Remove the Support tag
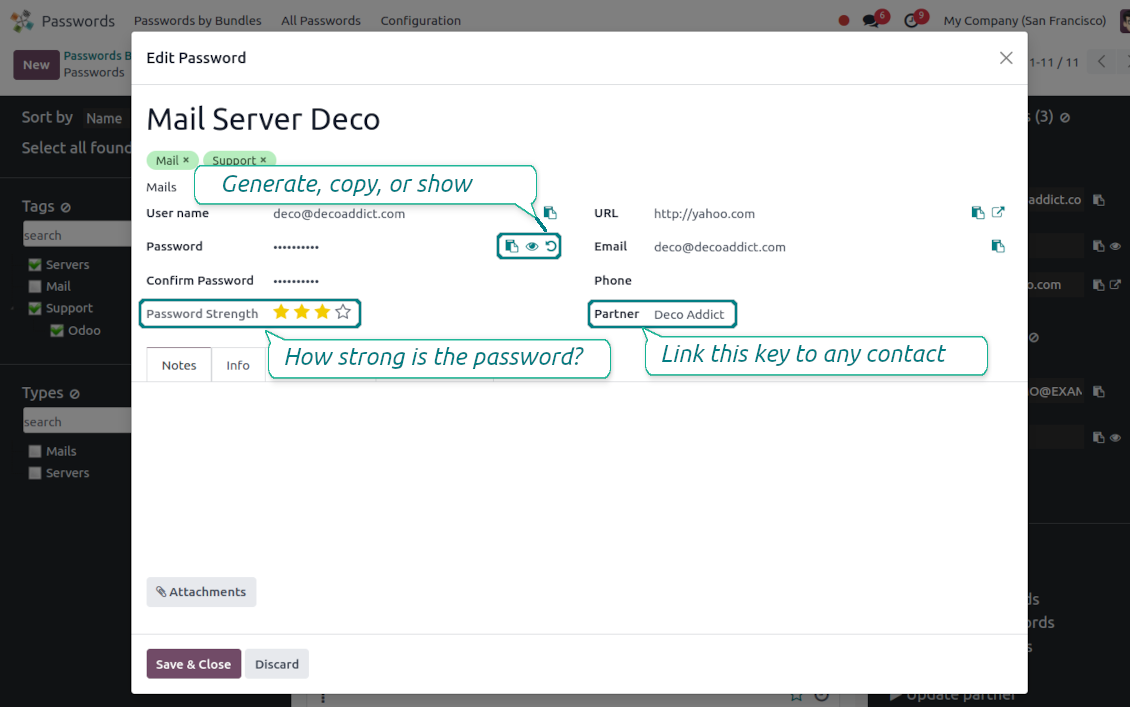The width and height of the screenshot is (1130, 707). 264,160
